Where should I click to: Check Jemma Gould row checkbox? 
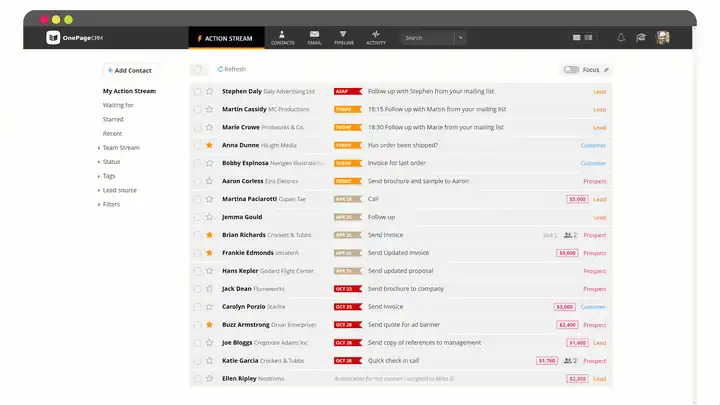click(197, 217)
